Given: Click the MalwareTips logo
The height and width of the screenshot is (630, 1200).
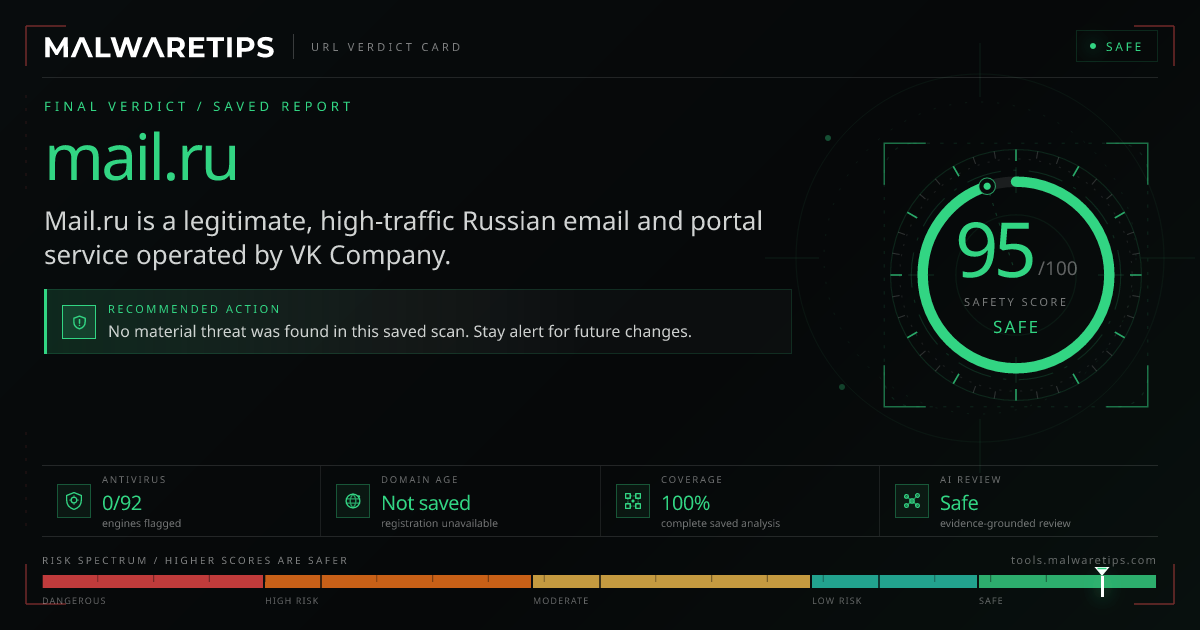Looking at the screenshot, I should point(159,47).
